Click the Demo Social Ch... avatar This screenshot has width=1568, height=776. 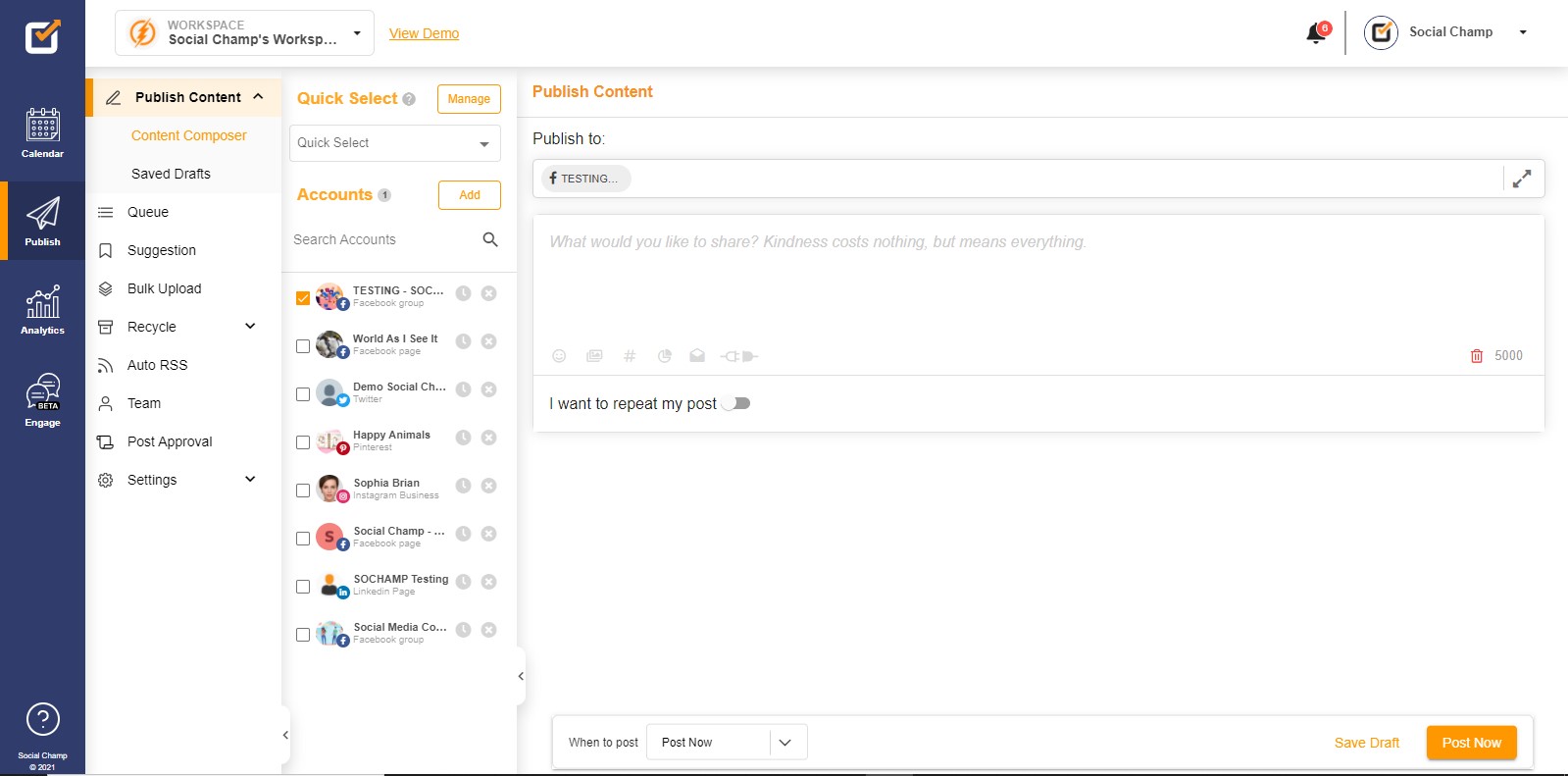point(330,392)
